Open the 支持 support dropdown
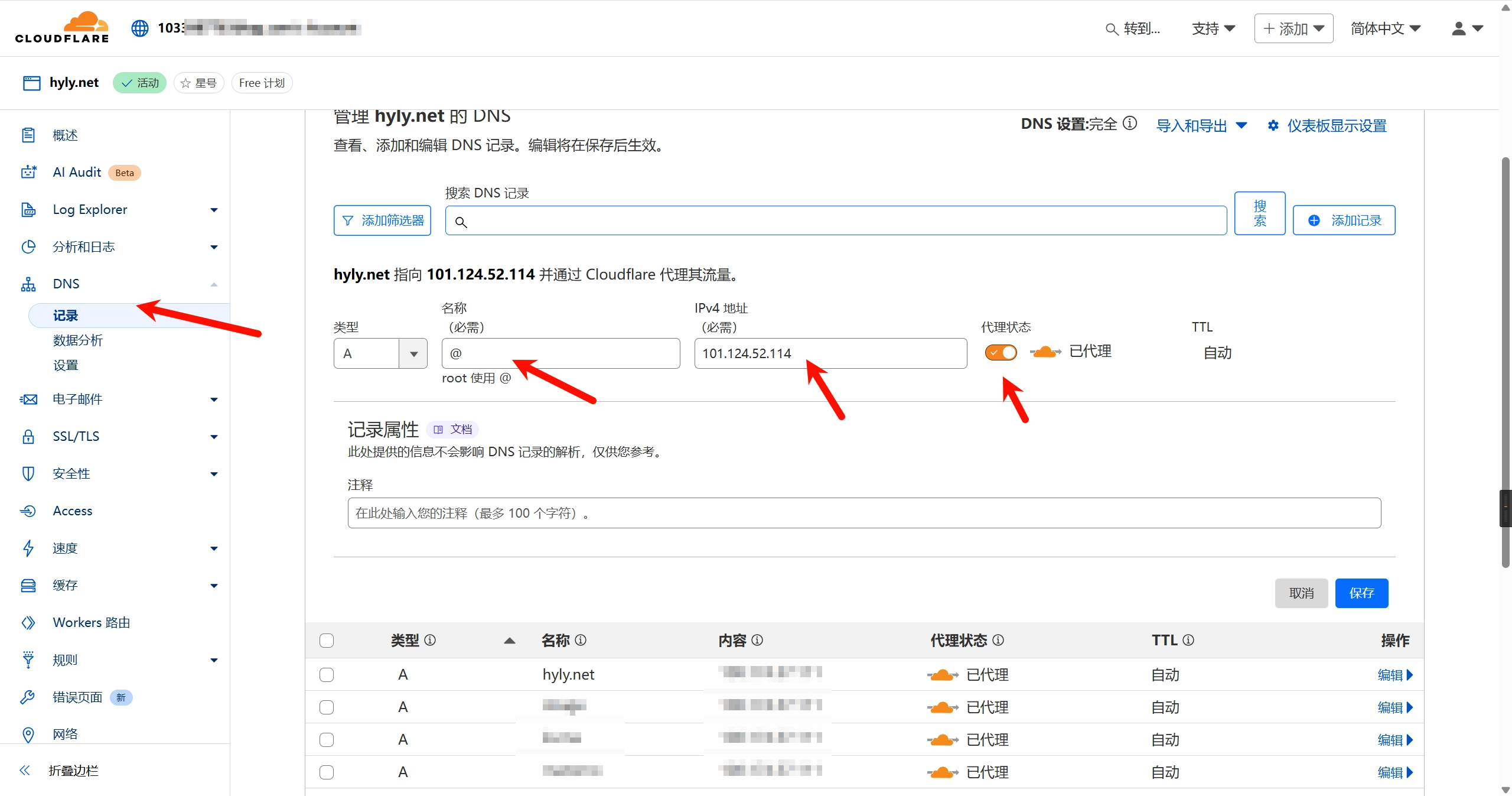Image resolution: width=1512 pixels, height=796 pixels. point(1213,28)
